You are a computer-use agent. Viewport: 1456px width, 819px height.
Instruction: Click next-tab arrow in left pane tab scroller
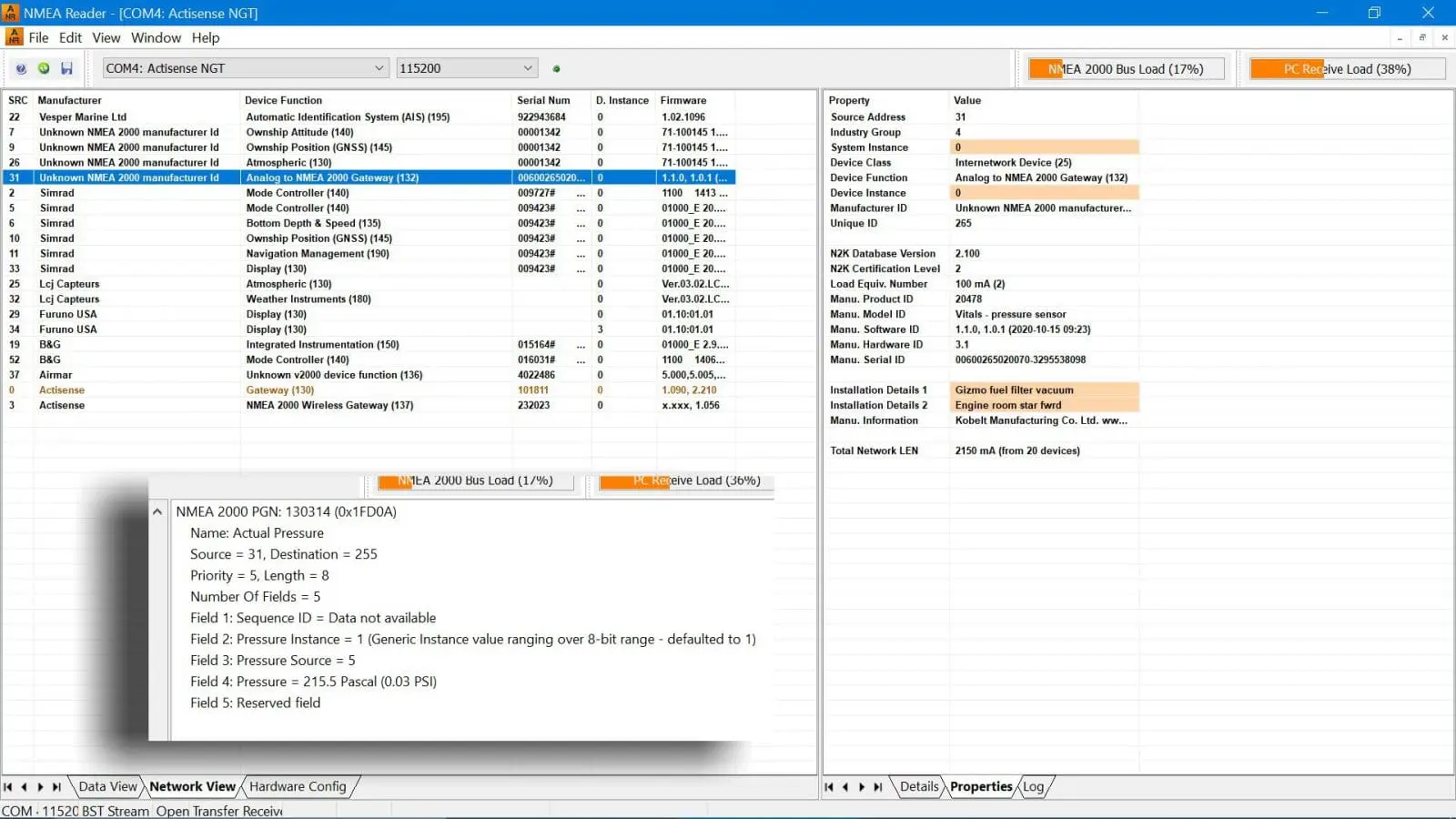(40, 787)
